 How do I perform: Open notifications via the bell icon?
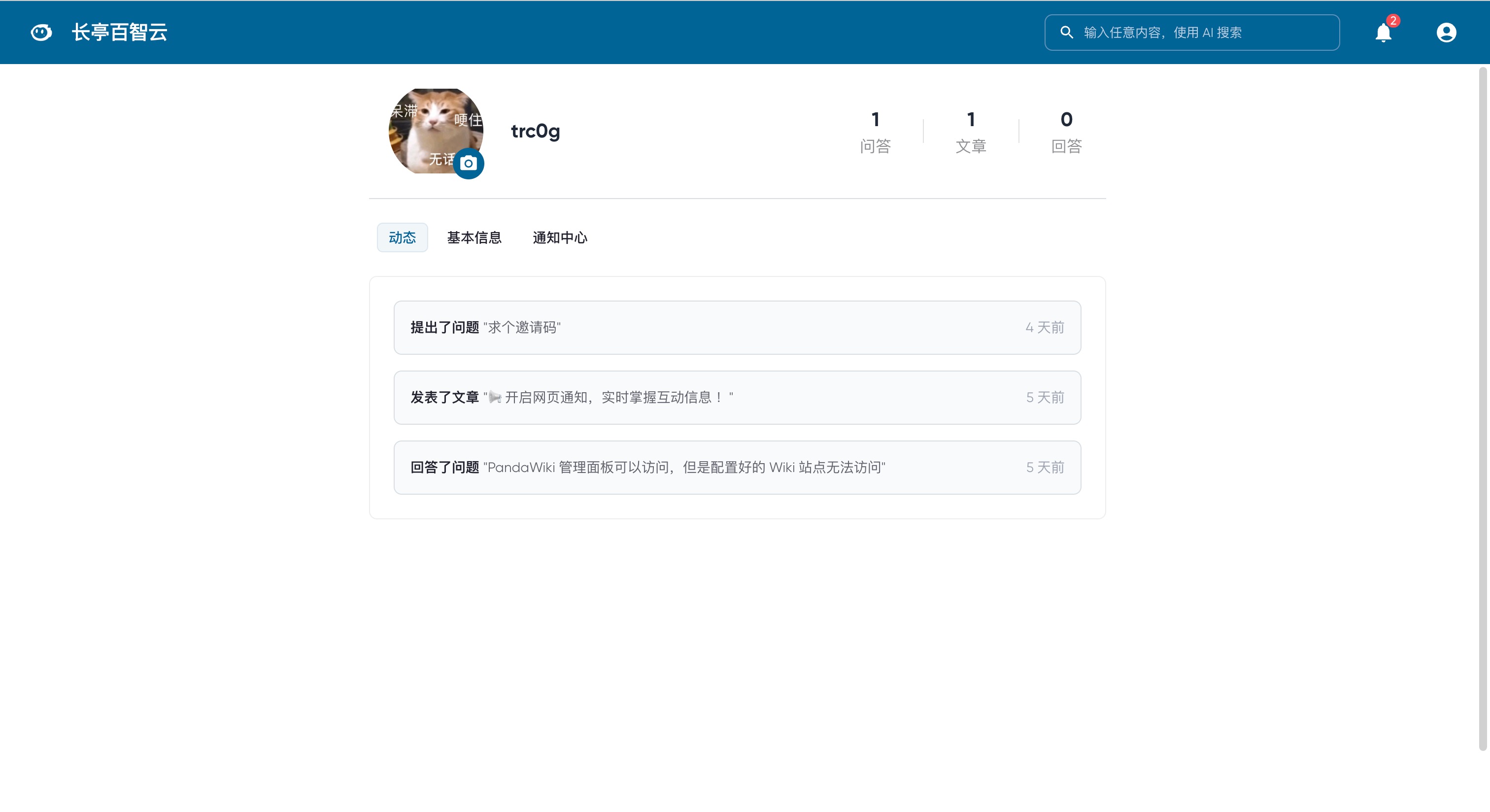pos(1384,33)
